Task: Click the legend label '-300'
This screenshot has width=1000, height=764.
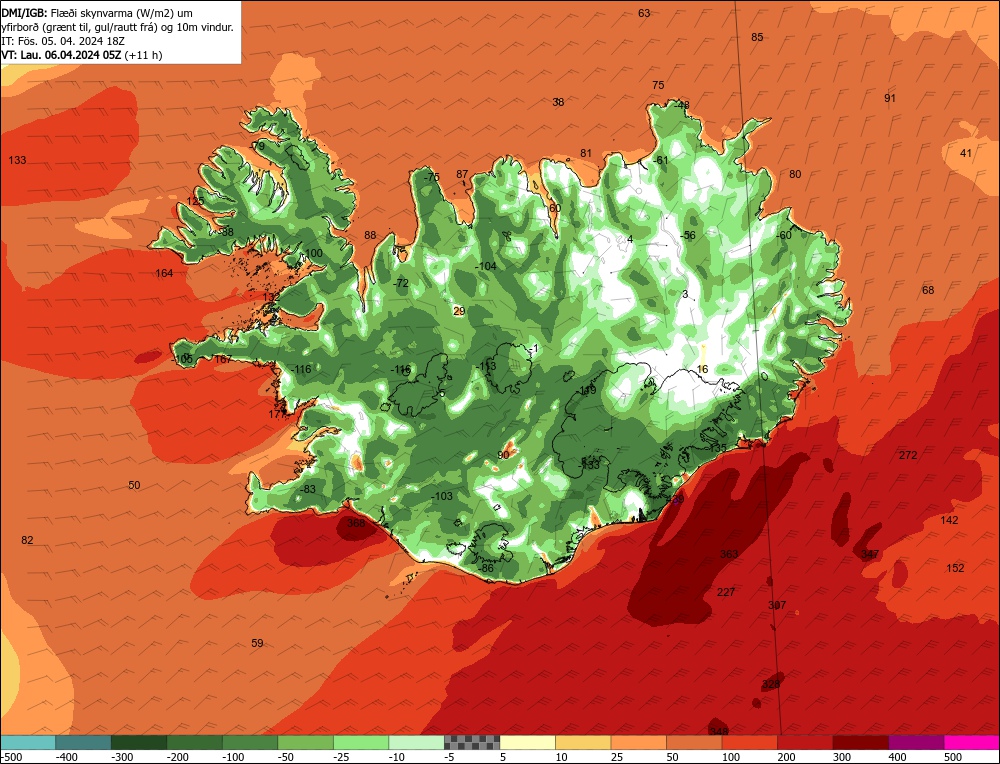Action: click(x=122, y=757)
